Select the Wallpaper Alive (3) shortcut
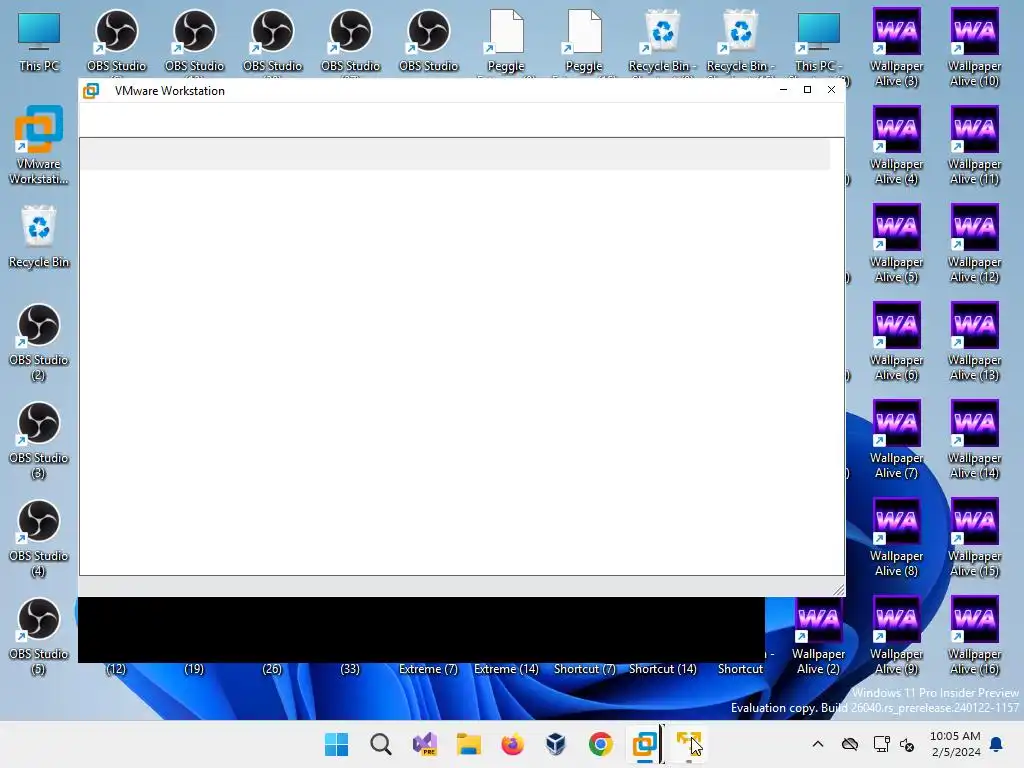The width and height of the screenshot is (1024, 768). 897,48
